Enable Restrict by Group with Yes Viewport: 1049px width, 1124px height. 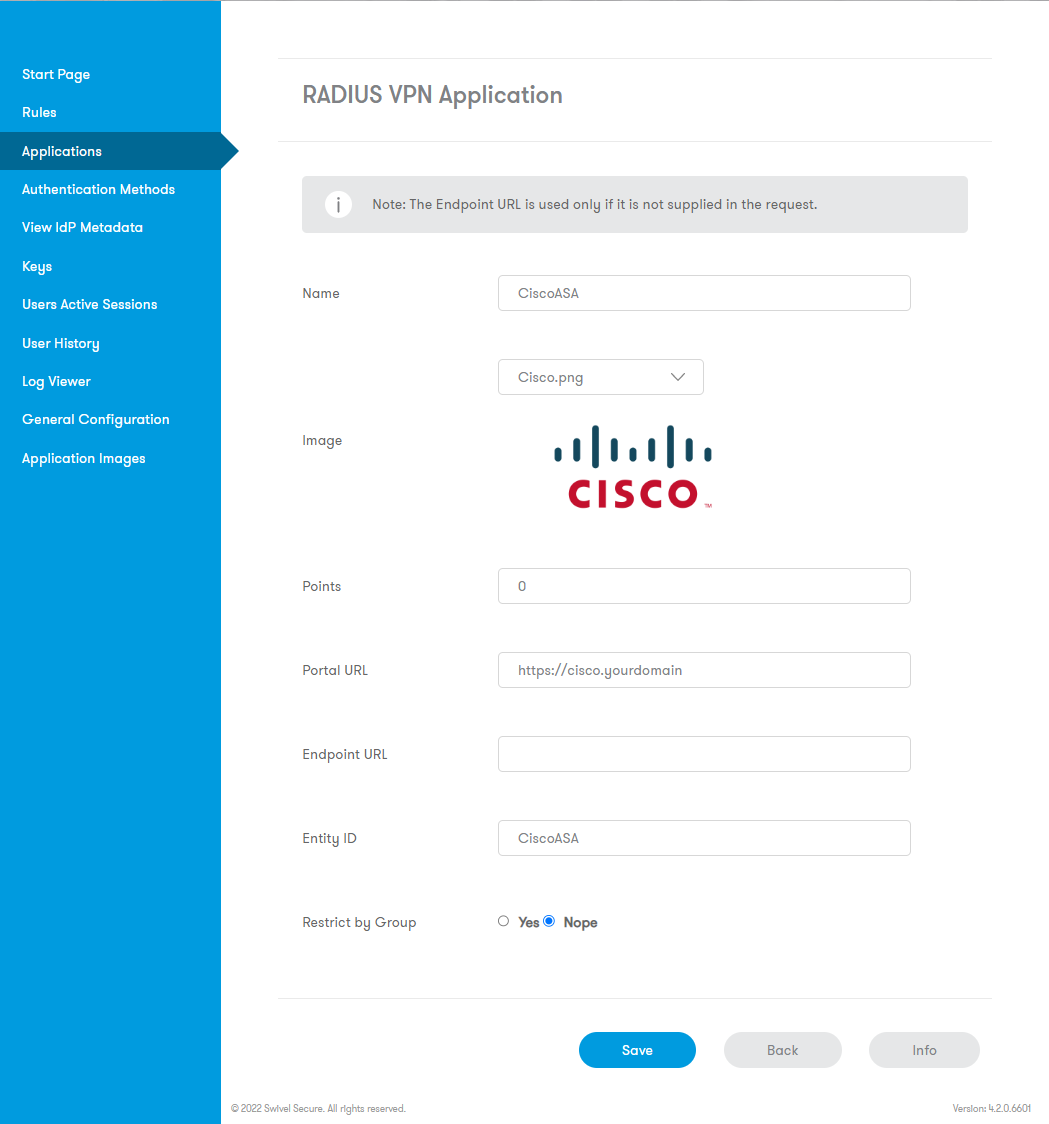point(503,921)
